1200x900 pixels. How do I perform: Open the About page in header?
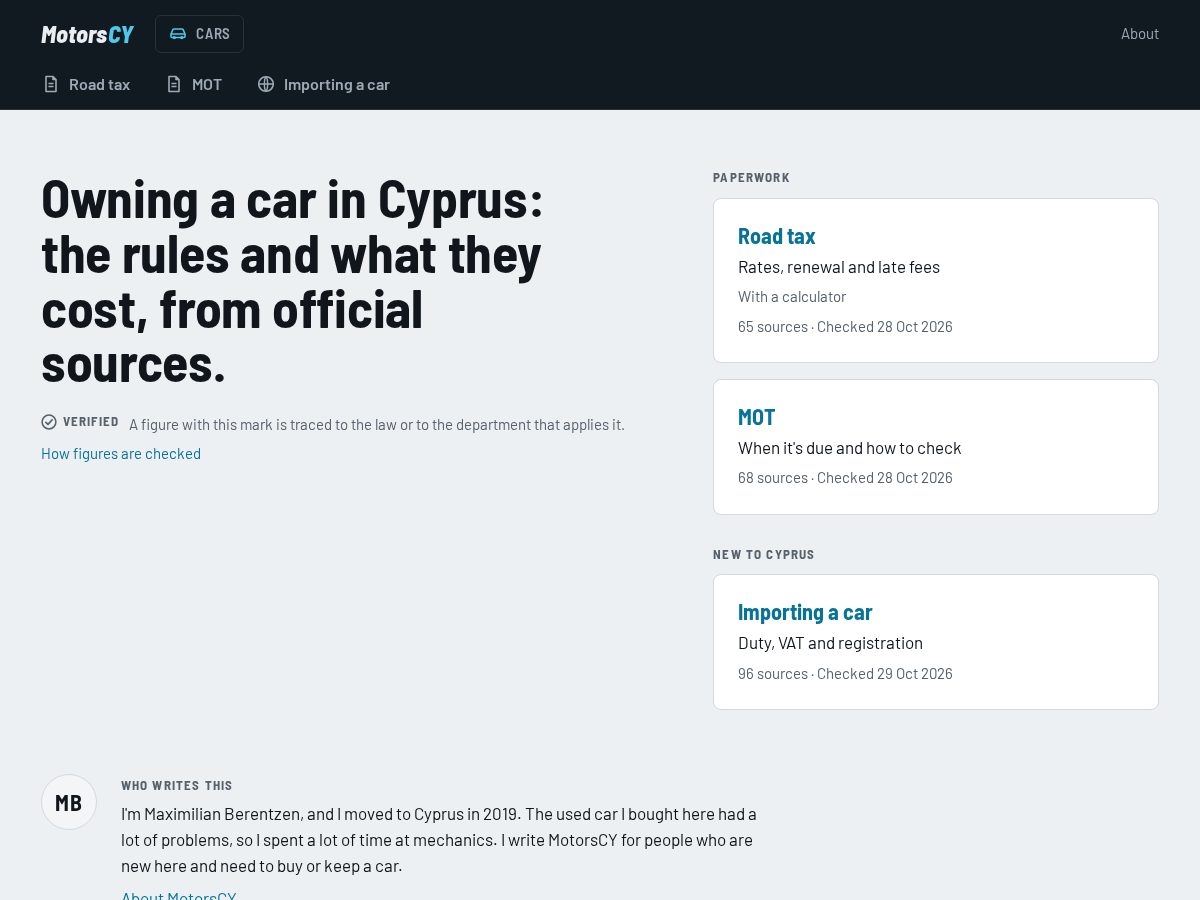tap(1140, 34)
